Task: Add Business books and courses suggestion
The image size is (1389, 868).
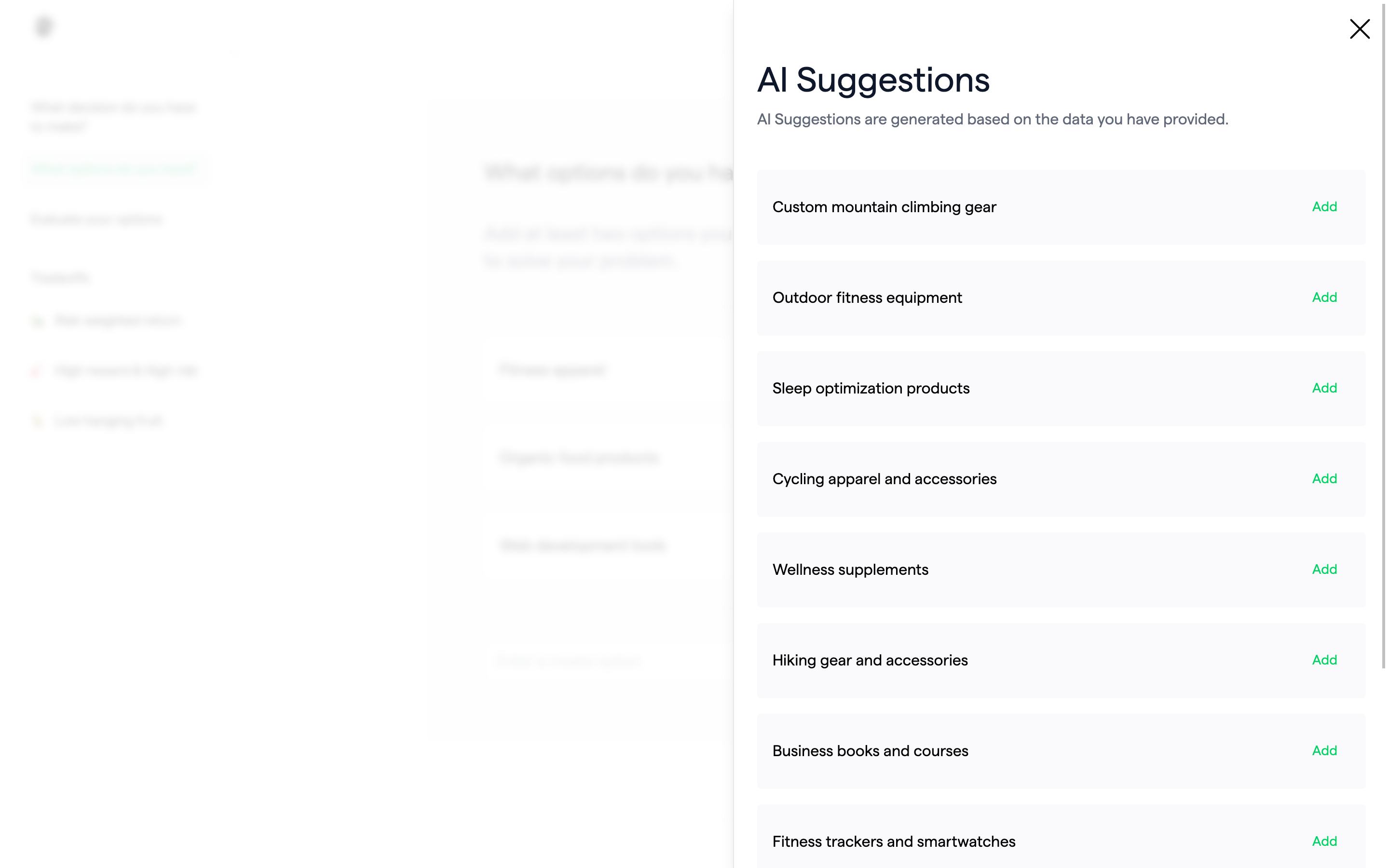Action: coord(1324,751)
